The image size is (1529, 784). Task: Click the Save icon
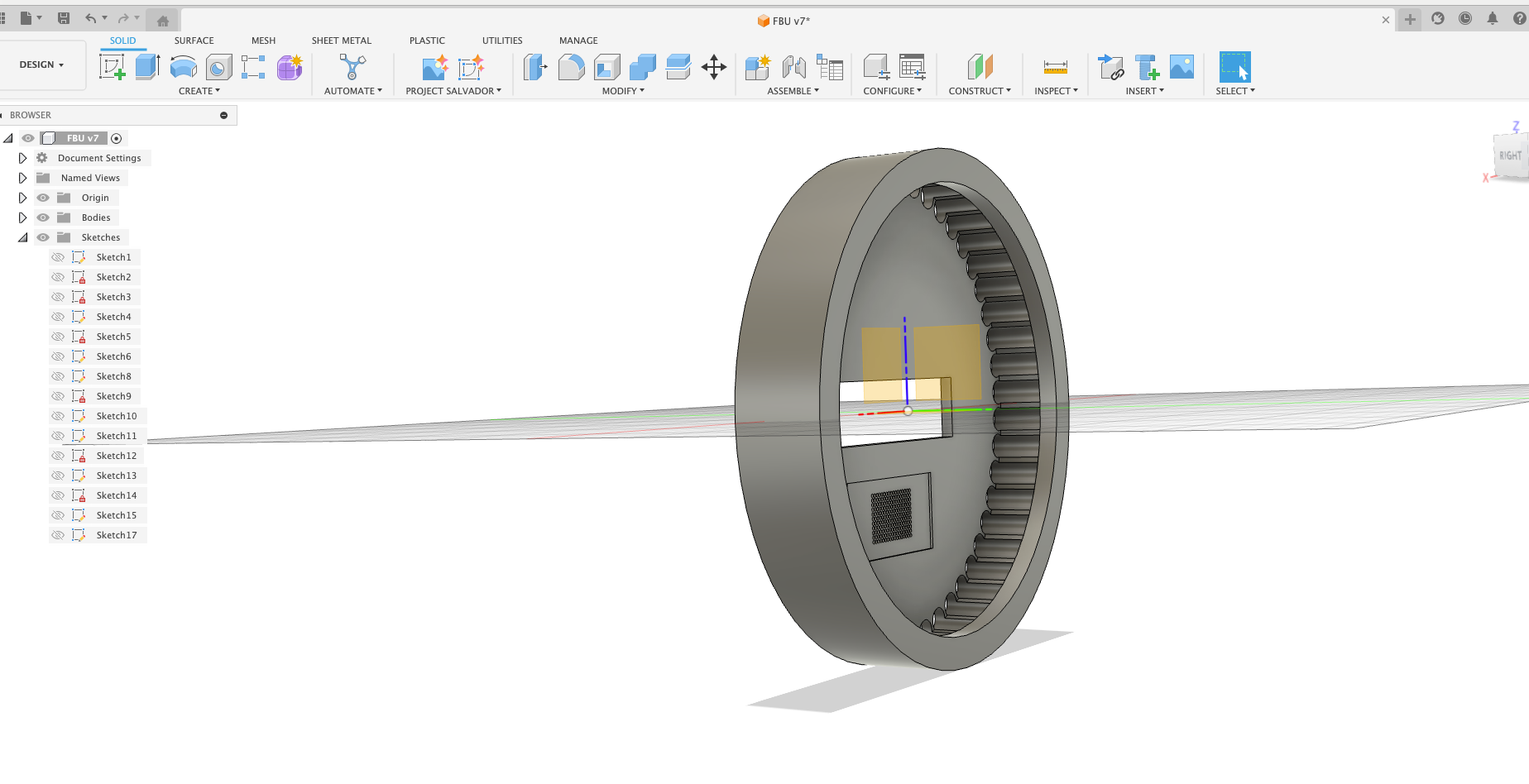tap(64, 18)
